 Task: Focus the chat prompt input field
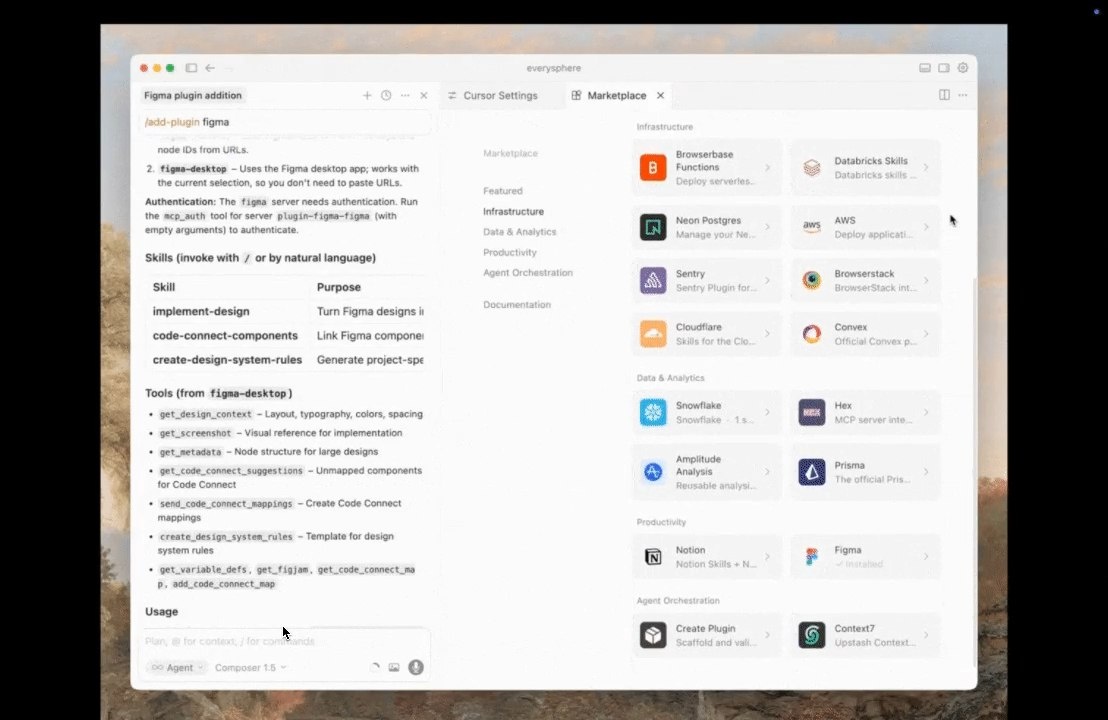(x=287, y=641)
